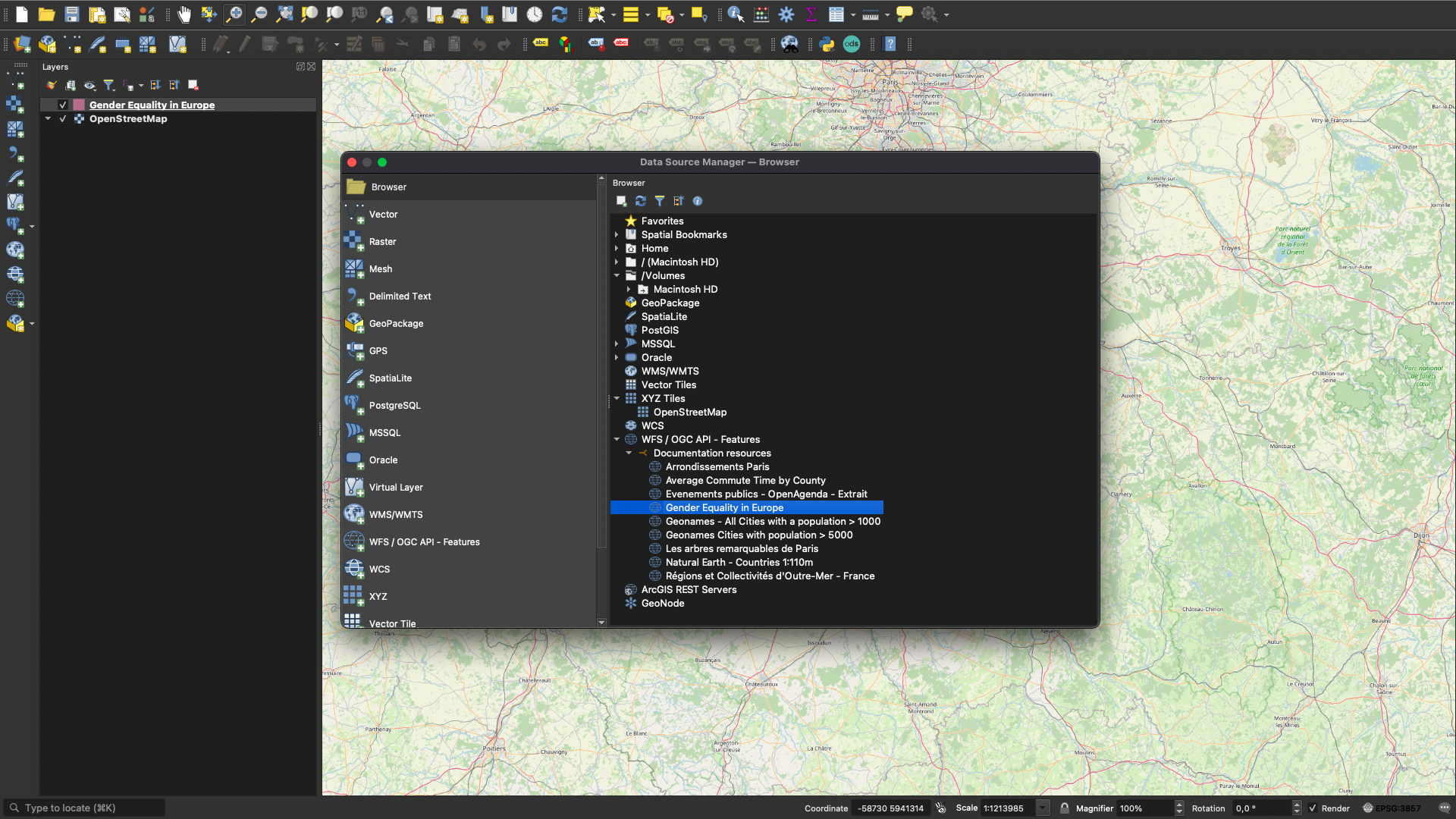Collapse the WFS / OGC API - Features node

pos(617,440)
